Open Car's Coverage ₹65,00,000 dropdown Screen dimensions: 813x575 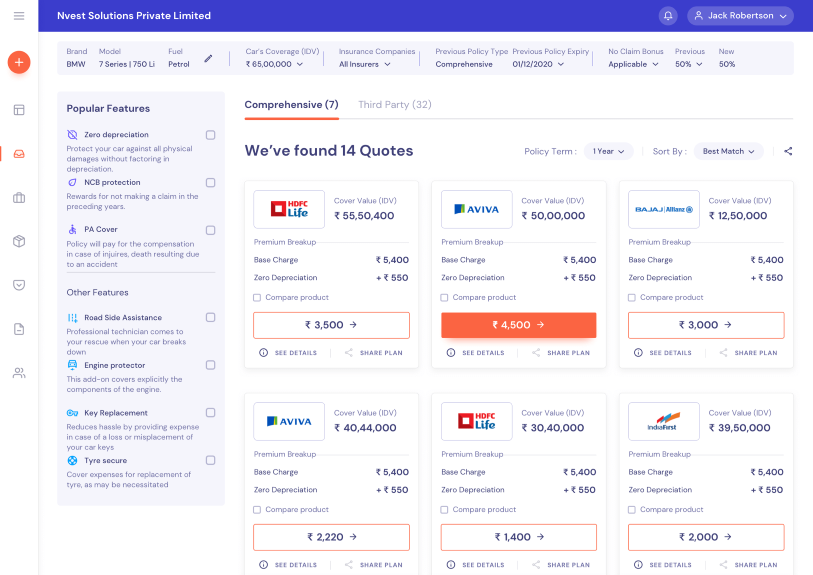[274, 64]
